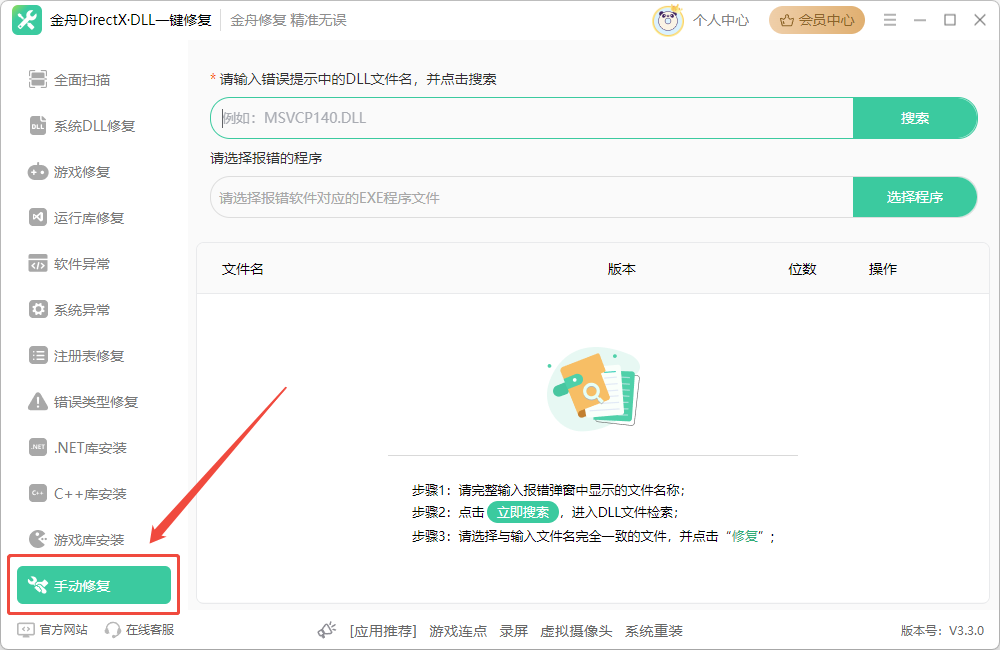Click the 搜索 button

point(915,118)
